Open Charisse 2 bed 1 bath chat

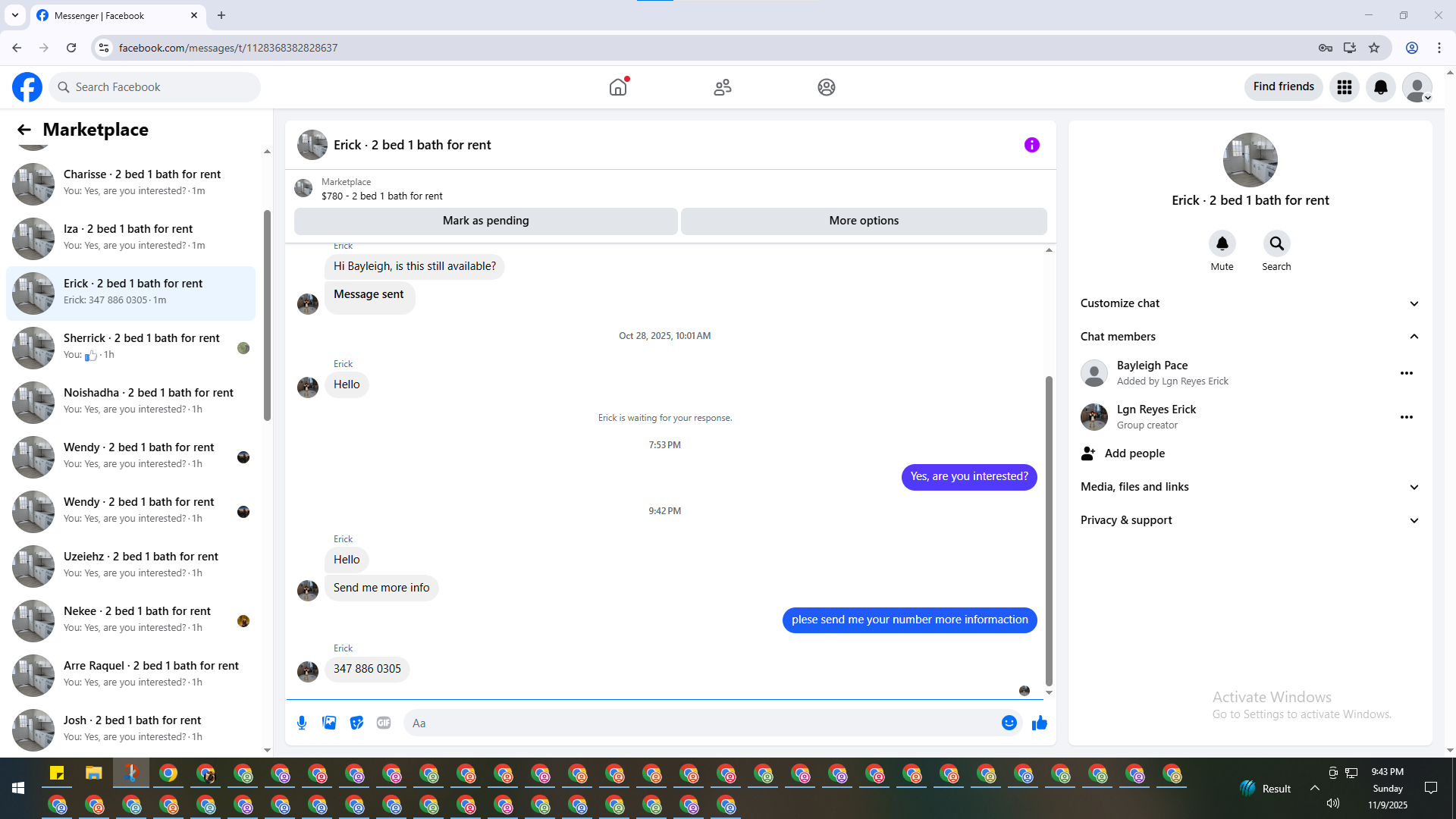130,184
